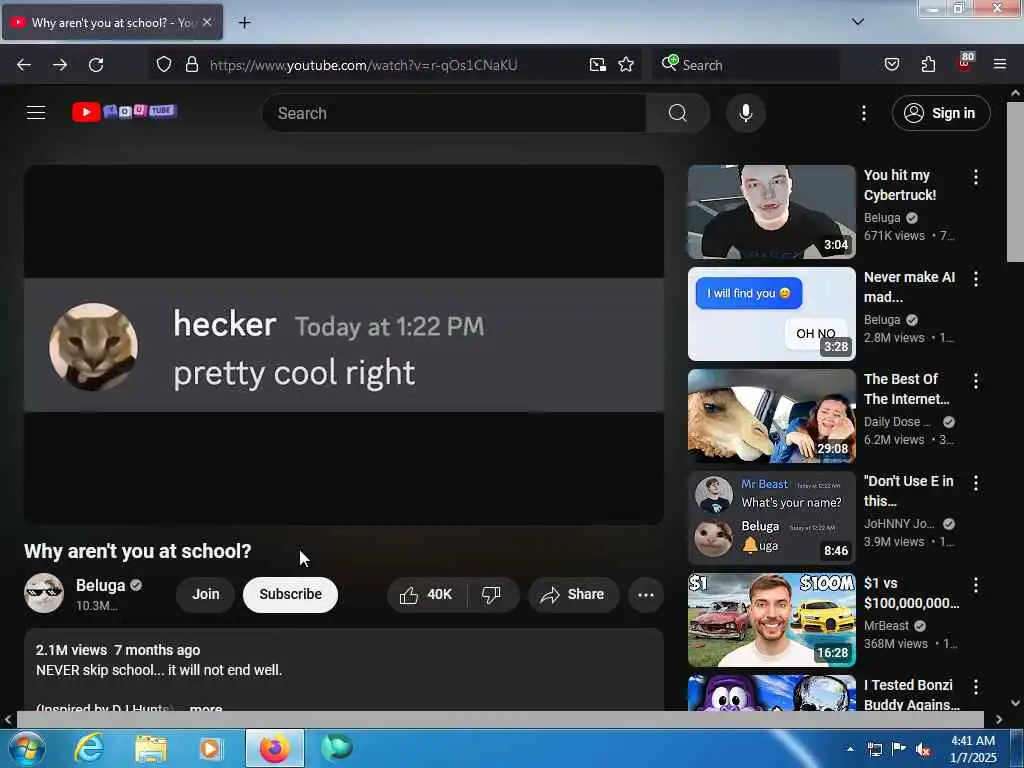Join Beluga channel membership
Viewport: 1024px width, 768px height.
tap(206, 594)
